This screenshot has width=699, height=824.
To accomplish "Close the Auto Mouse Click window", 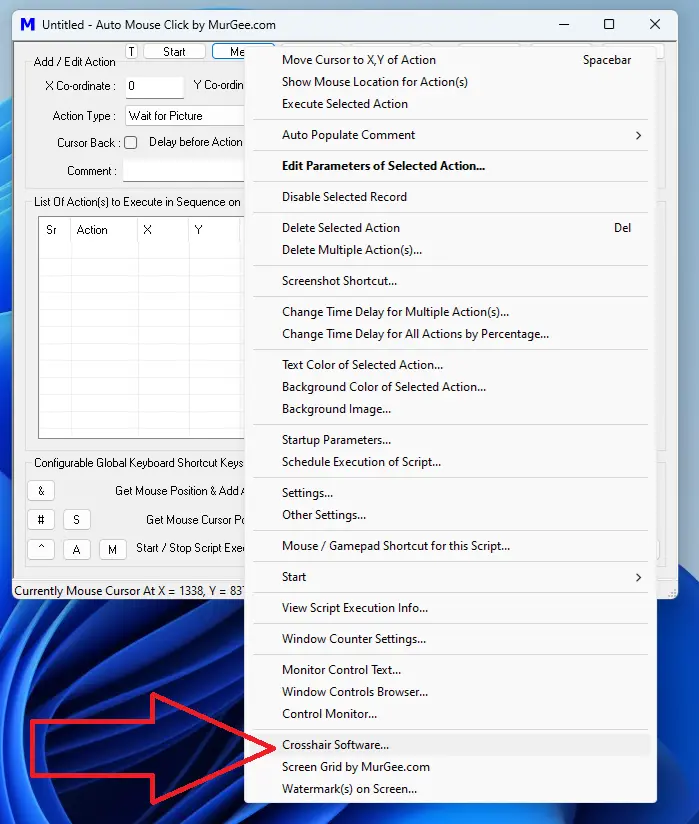I will [655, 25].
